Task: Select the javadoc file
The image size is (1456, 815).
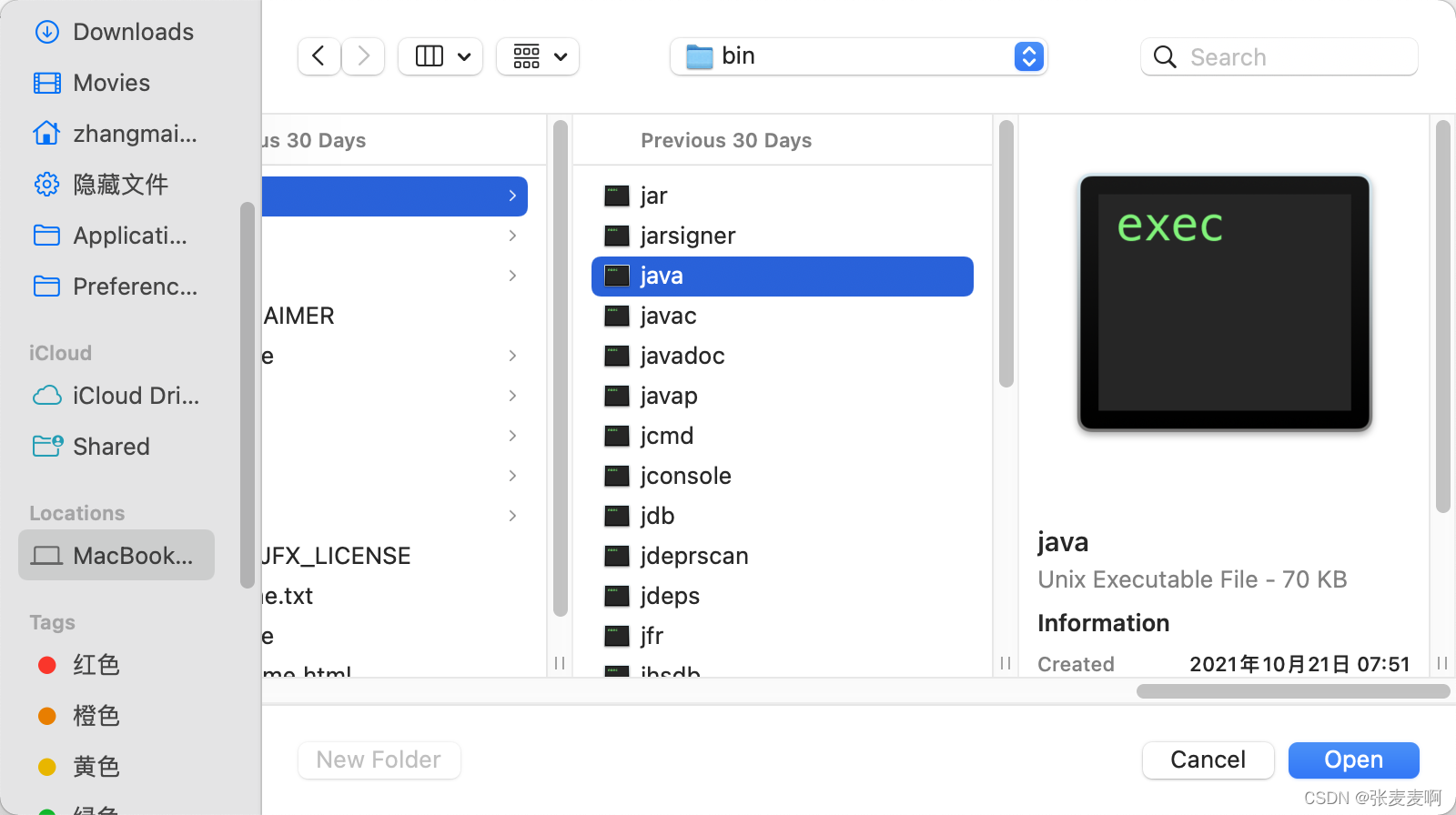Action: coord(783,356)
